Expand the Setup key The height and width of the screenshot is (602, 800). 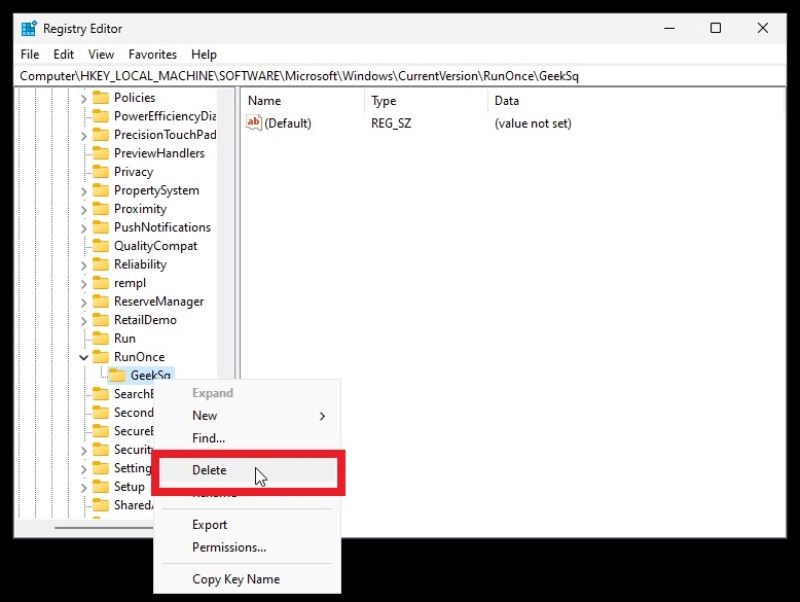click(84, 487)
